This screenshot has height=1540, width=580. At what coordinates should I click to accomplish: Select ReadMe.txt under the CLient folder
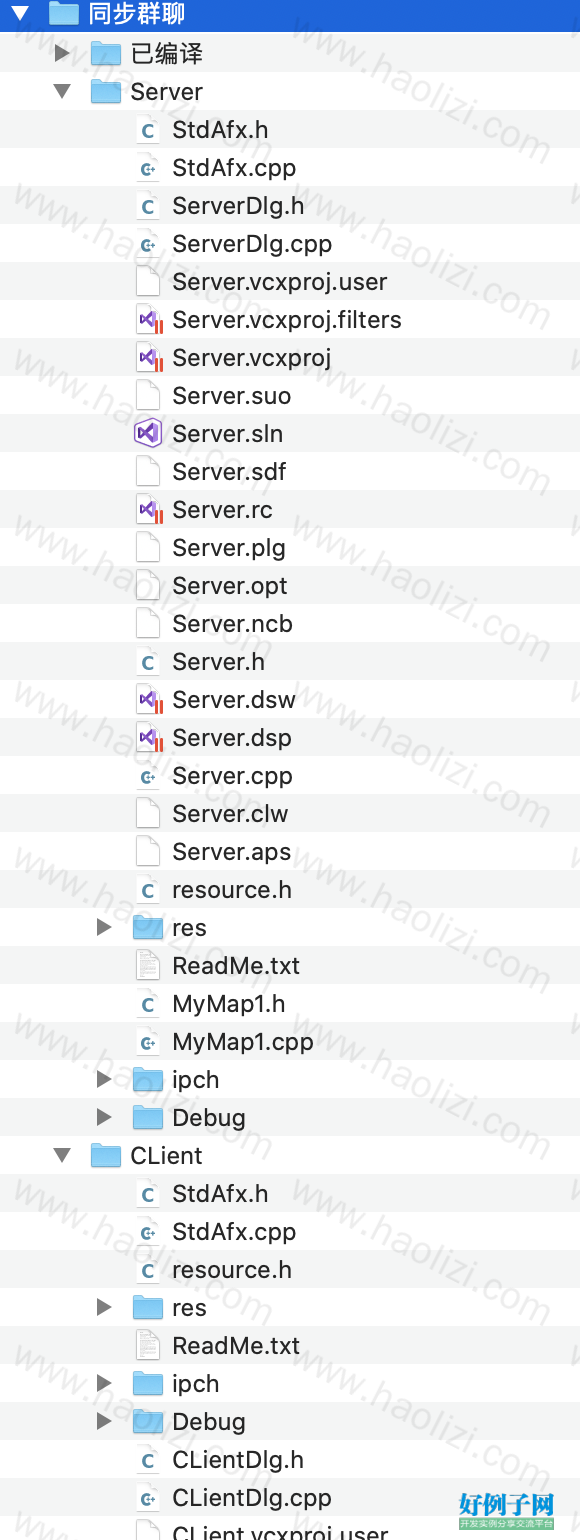pyautogui.click(x=236, y=1346)
